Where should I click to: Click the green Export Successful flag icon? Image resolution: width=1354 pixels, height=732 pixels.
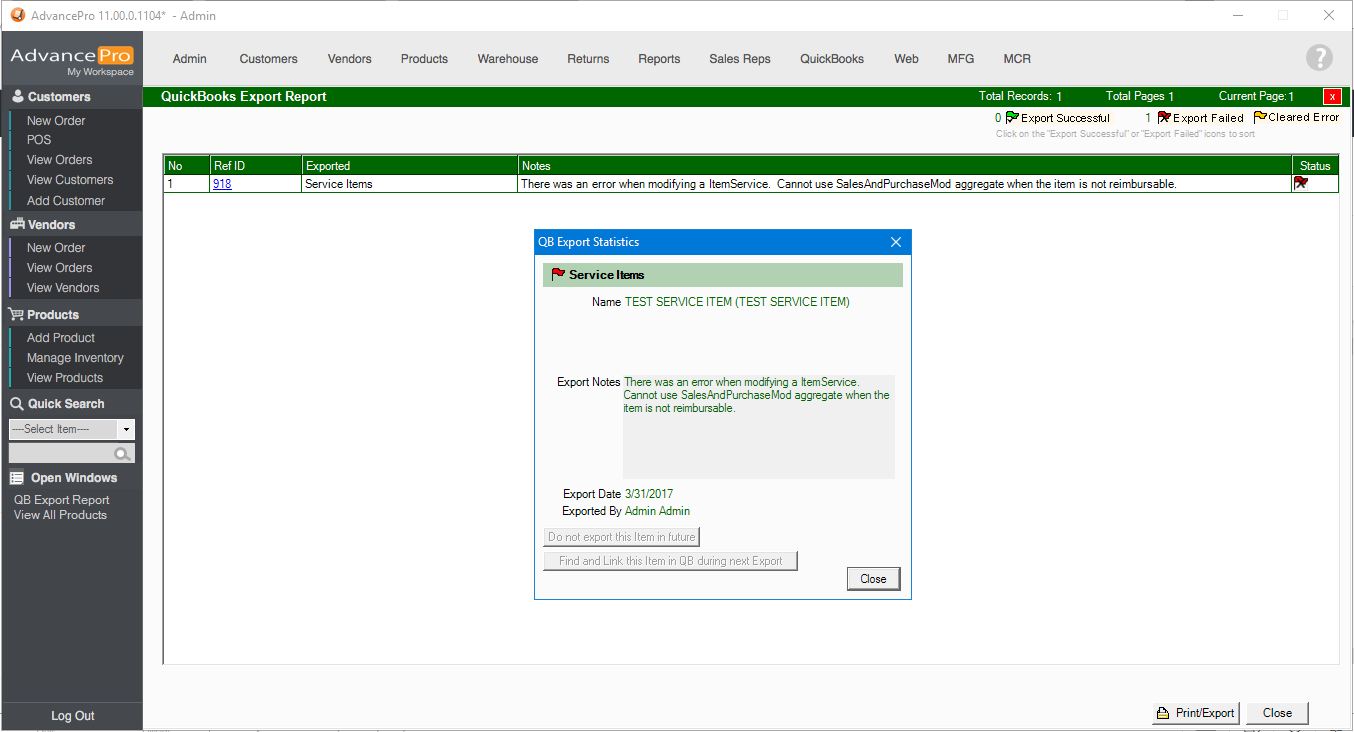(x=1012, y=118)
